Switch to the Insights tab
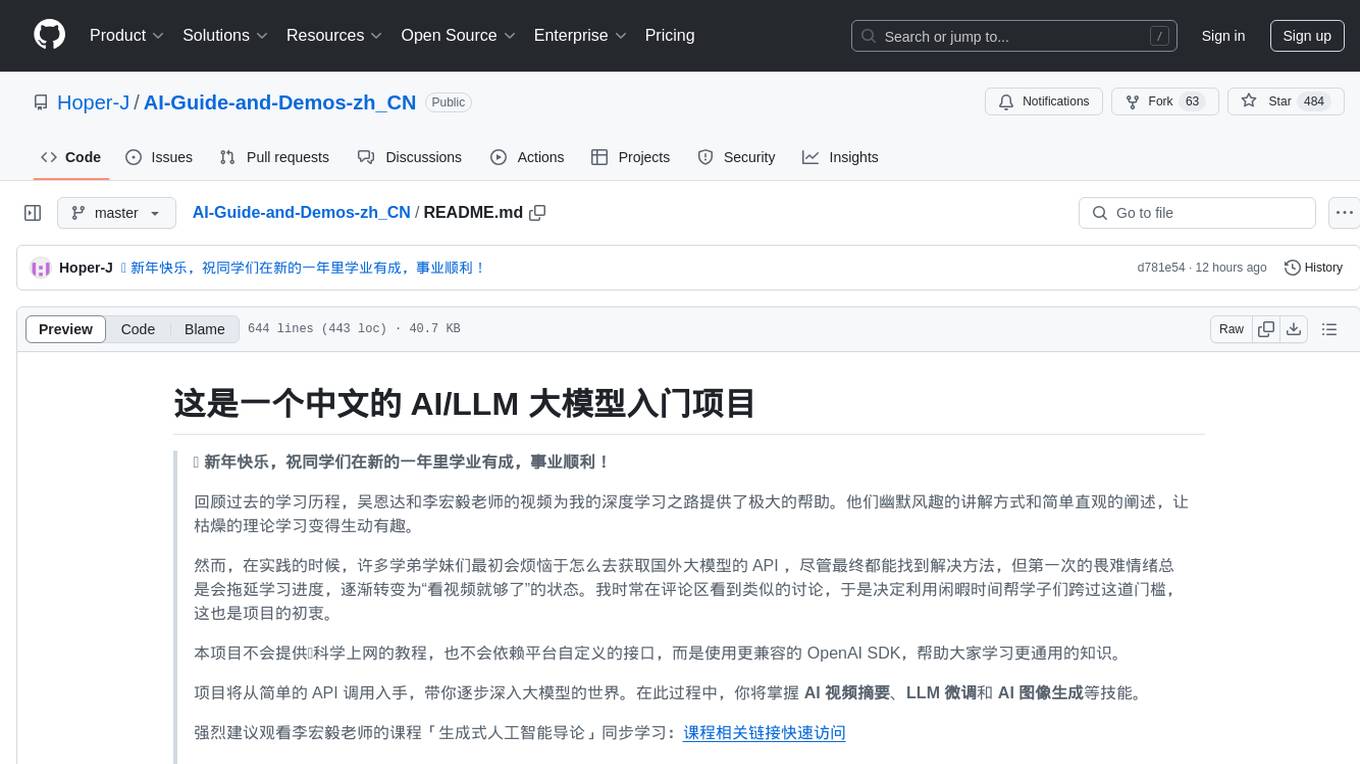The image size is (1360, 764). 840,157
